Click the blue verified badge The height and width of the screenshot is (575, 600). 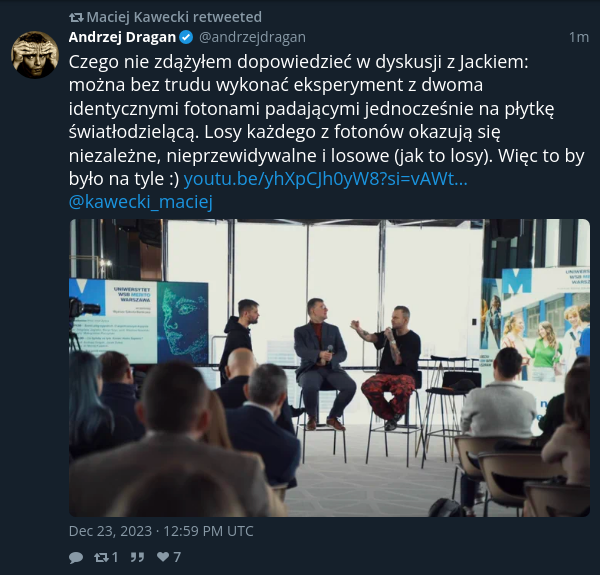[x=186, y=37]
